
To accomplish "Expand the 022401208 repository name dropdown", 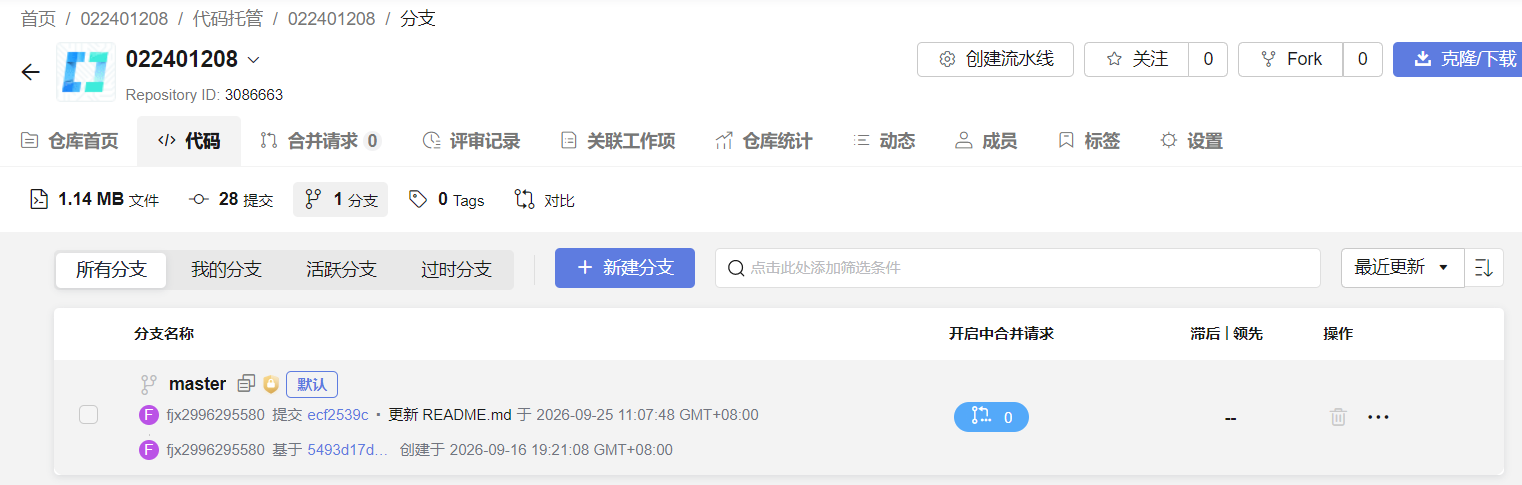I will (x=253, y=60).
